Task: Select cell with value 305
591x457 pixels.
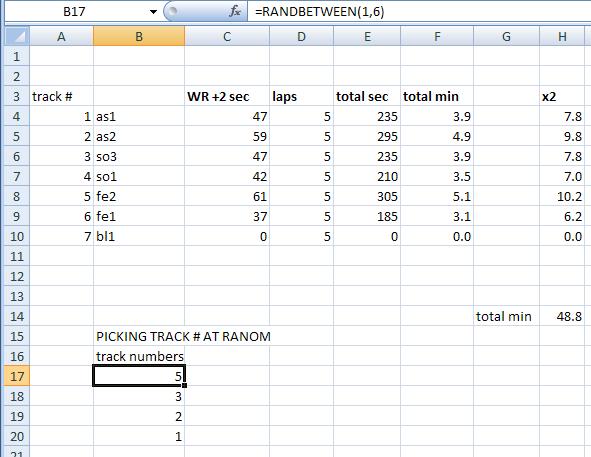Action: click(x=367, y=196)
